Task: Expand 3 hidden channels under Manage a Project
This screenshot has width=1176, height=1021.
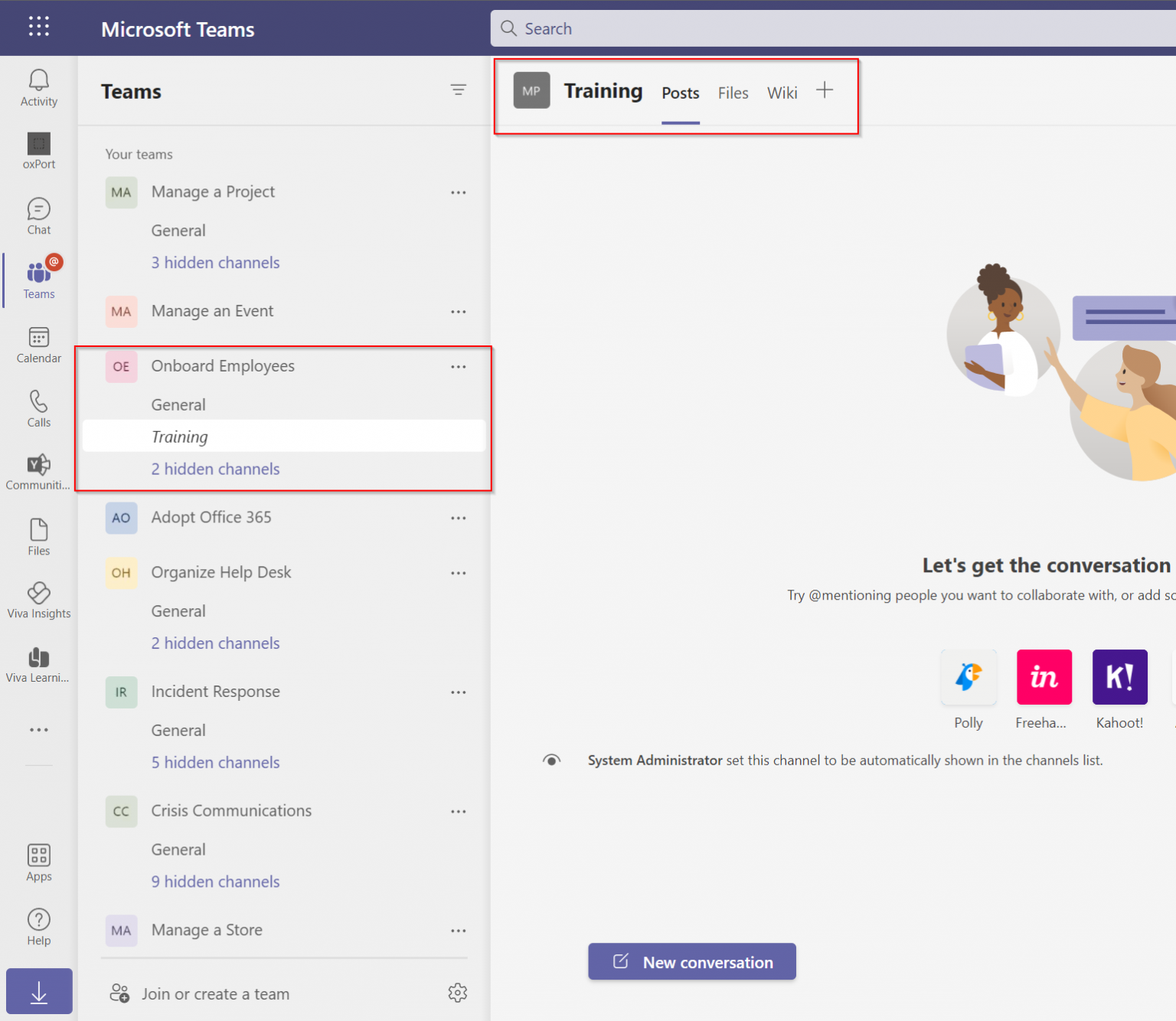Action: 215,262
